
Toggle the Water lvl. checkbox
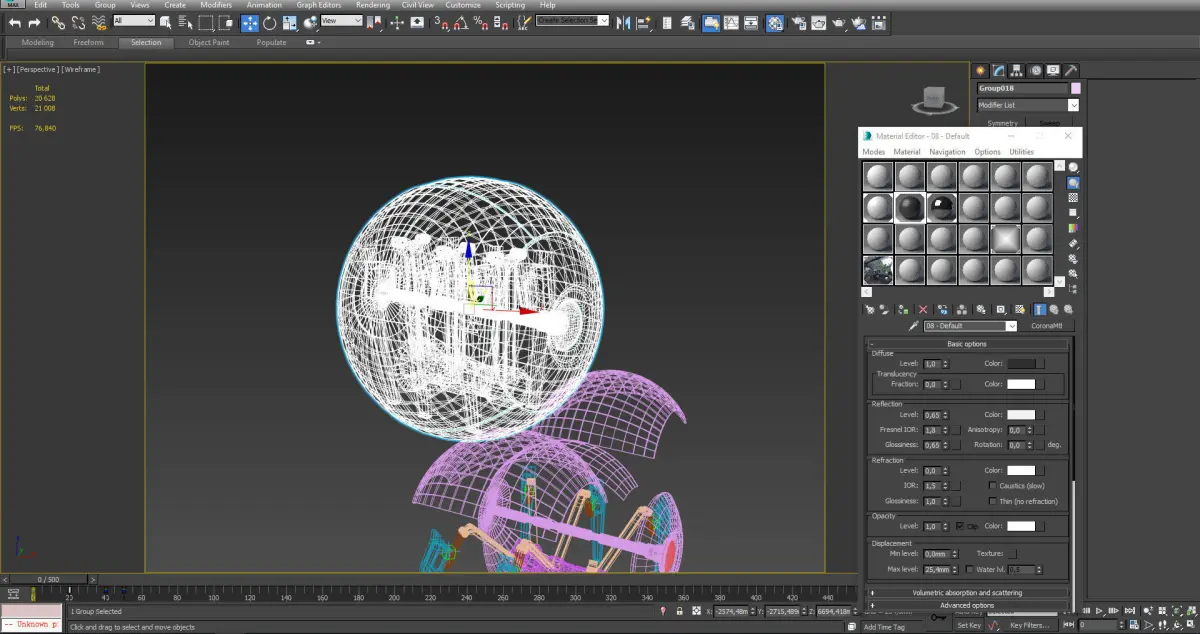pyautogui.click(x=971, y=569)
